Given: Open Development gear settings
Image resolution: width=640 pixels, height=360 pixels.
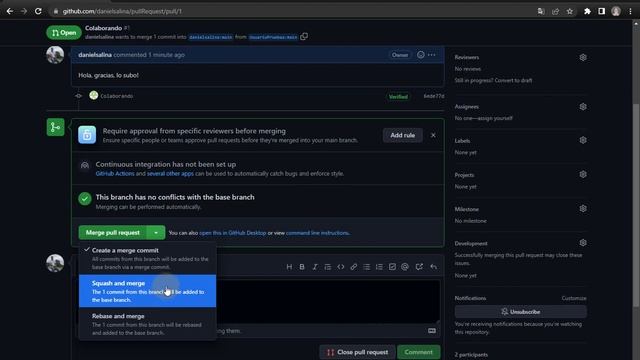Looking at the screenshot, I should (583, 243).
